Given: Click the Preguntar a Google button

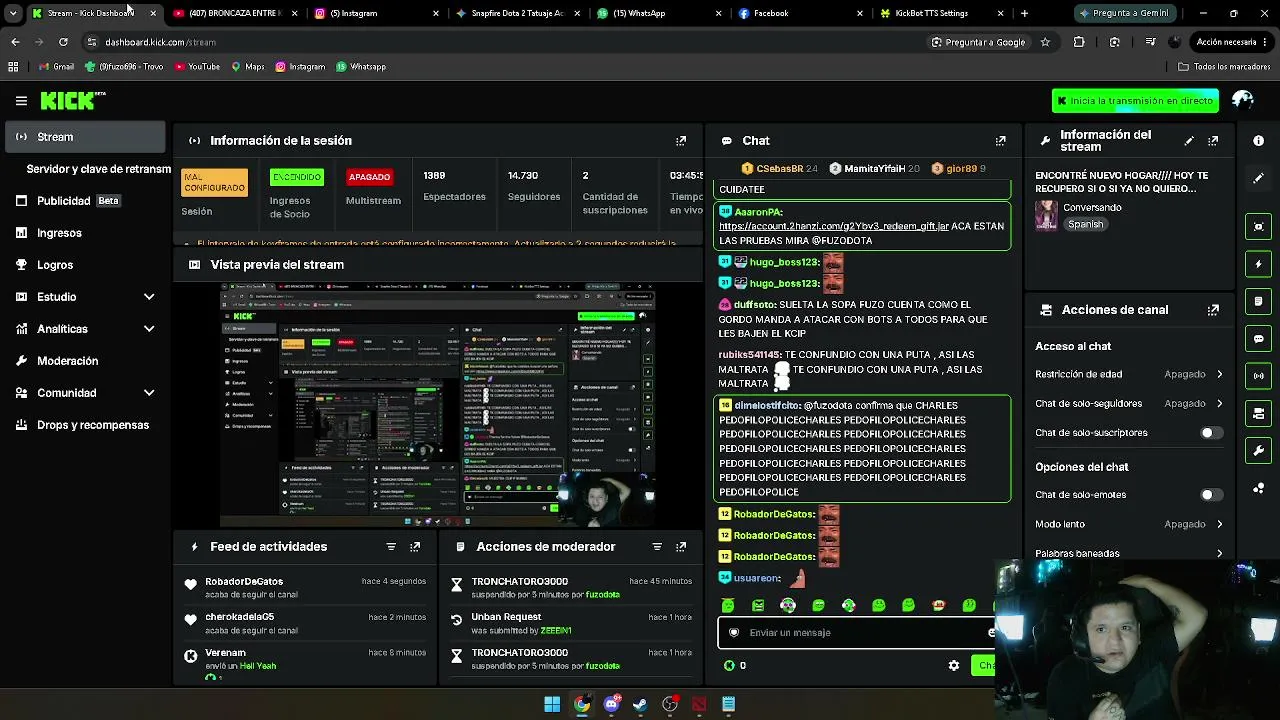Looking at the screenshot, I should pos(978,42).
